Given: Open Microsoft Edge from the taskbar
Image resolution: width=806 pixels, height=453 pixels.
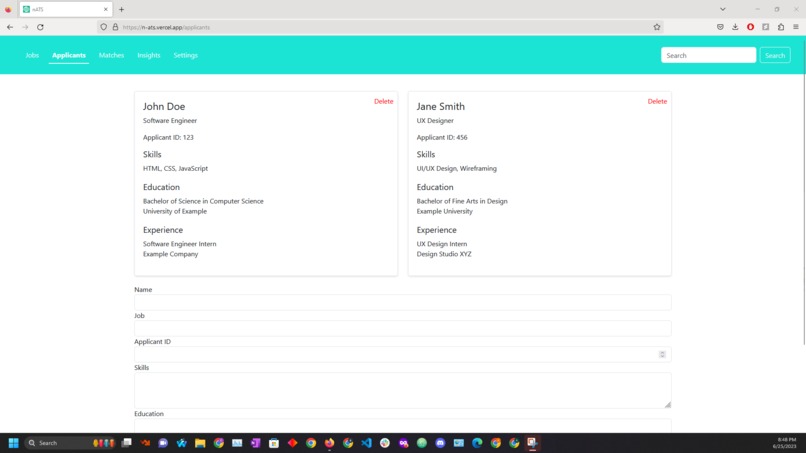Looking at the screenshot, I should coord(477,443).
